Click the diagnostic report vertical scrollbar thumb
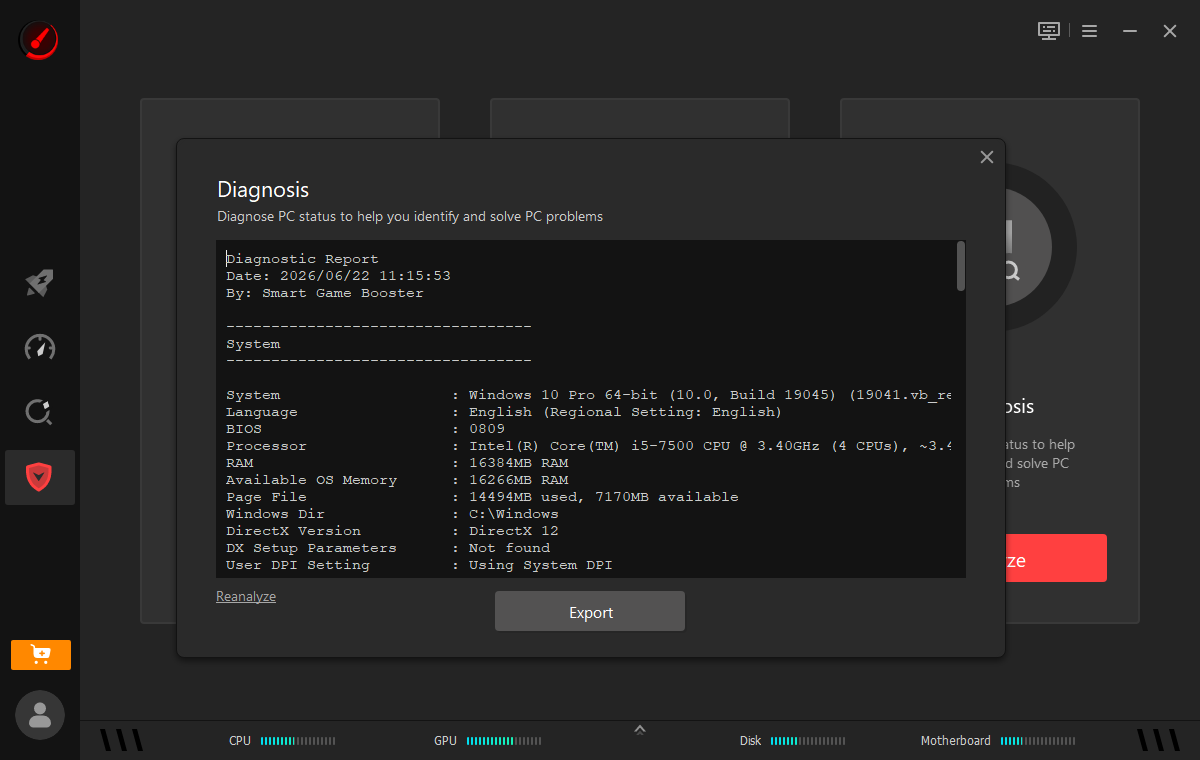Viewport: 1200px width, 760px height. 961,265
